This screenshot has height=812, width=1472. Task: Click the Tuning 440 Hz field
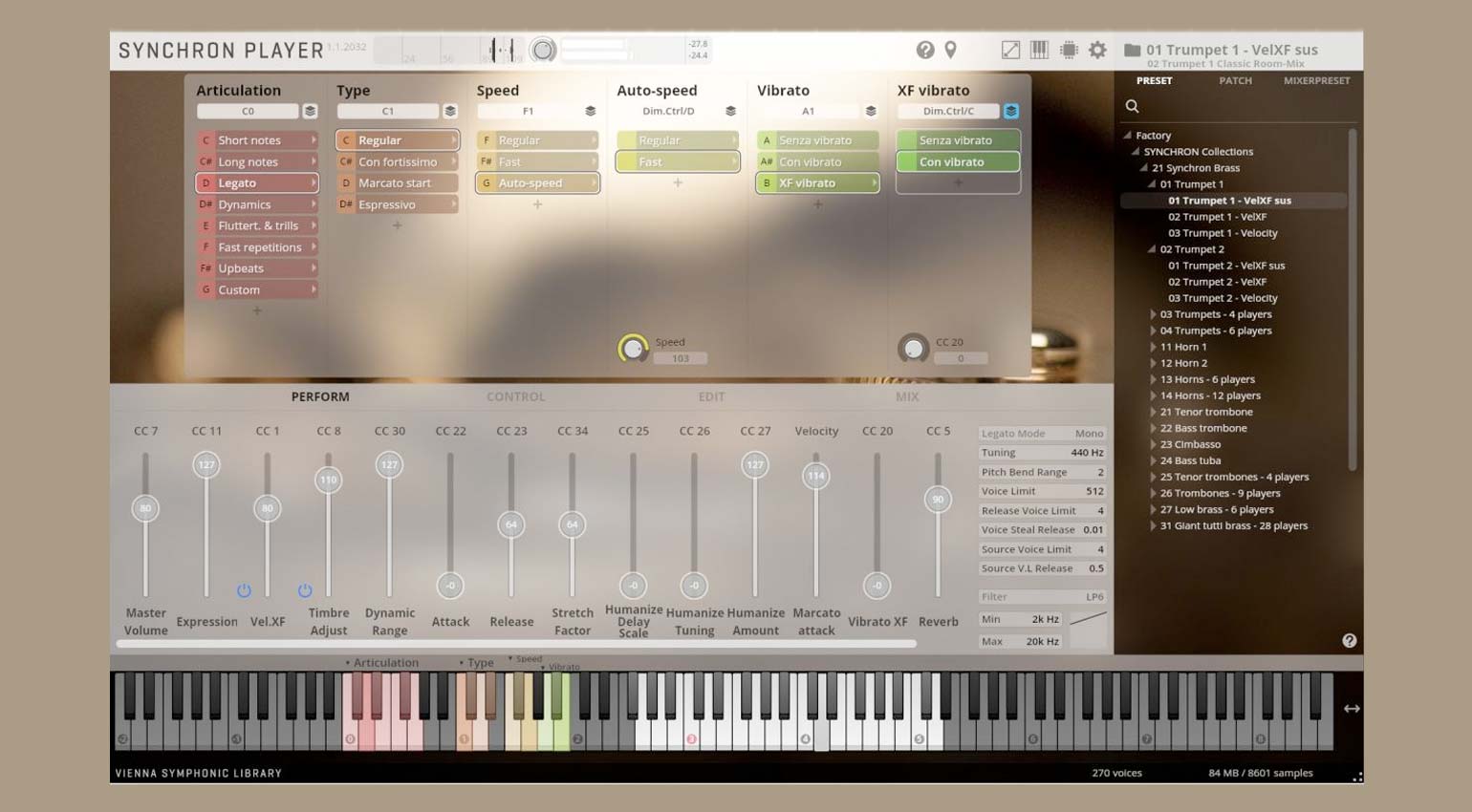coord(1042,453)
